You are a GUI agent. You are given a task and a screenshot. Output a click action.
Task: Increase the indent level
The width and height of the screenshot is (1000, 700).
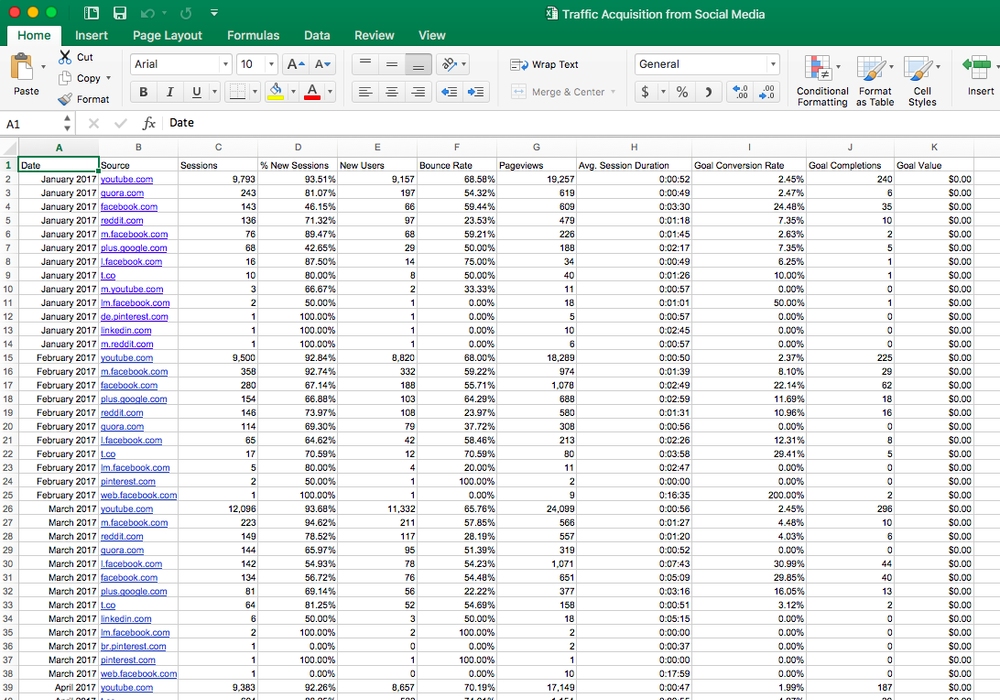[x=475, y=92]
